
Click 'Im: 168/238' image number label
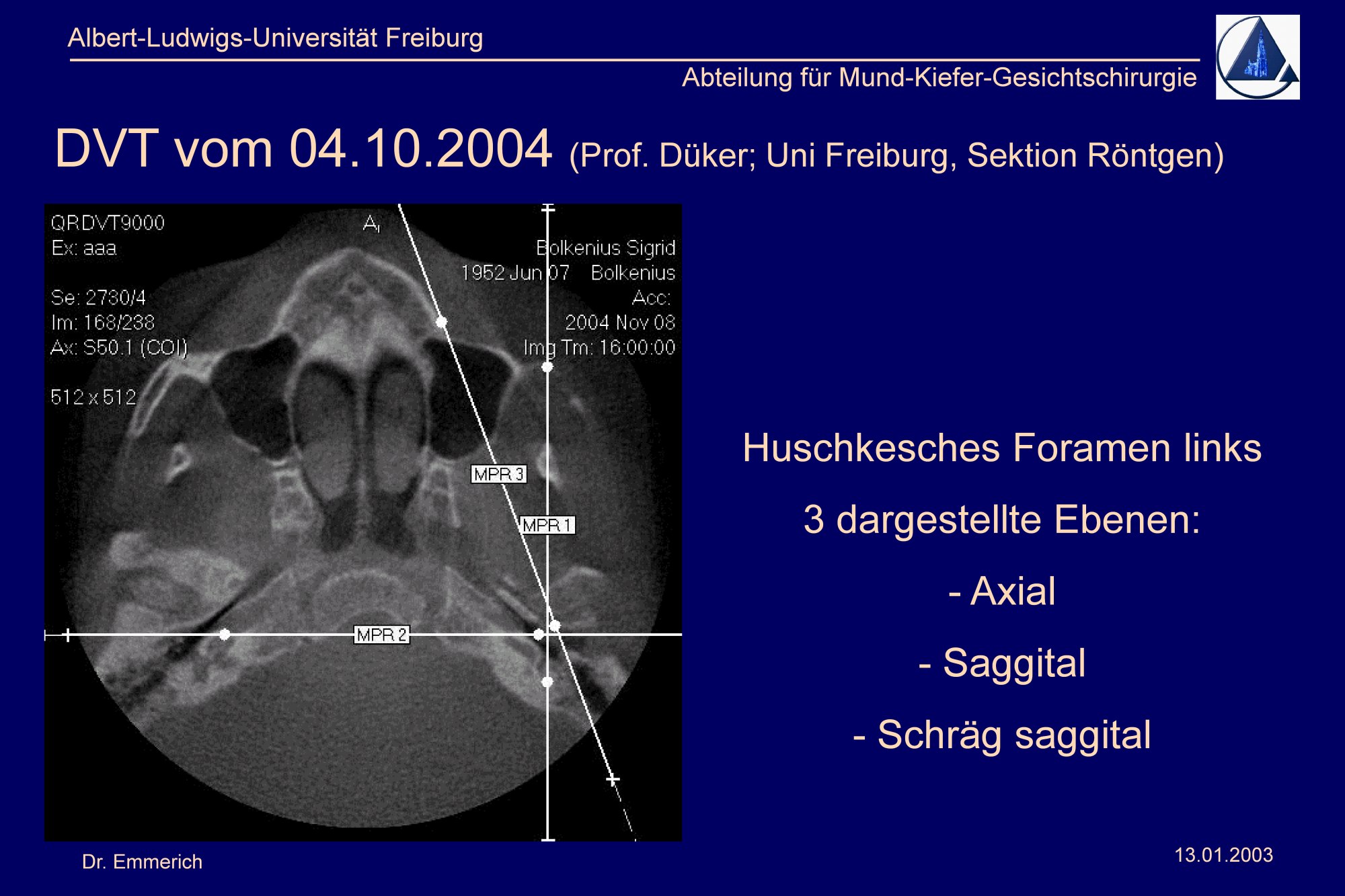(103, 323)
